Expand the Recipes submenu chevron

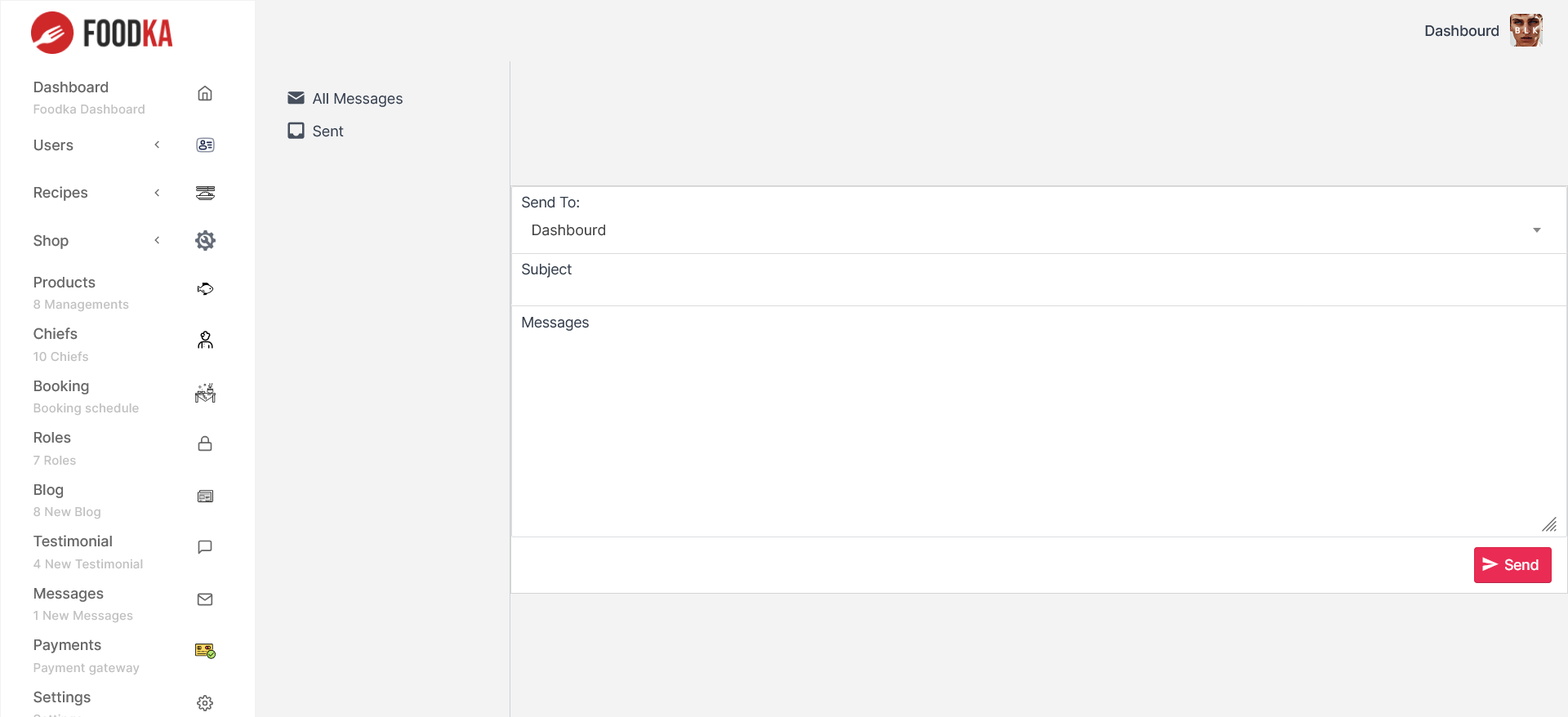(157, 193)
